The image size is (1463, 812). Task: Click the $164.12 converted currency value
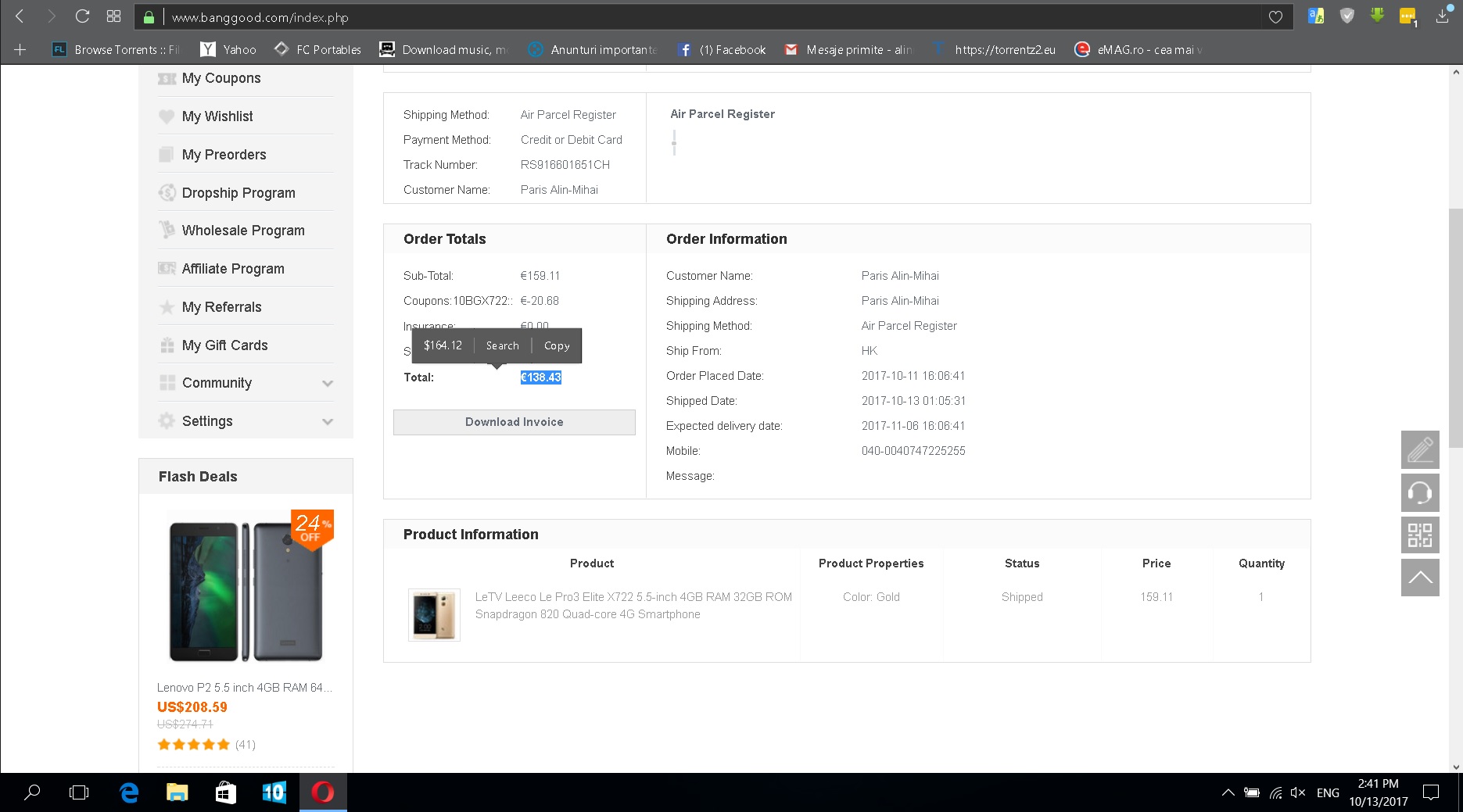click(x=443, y=345)
